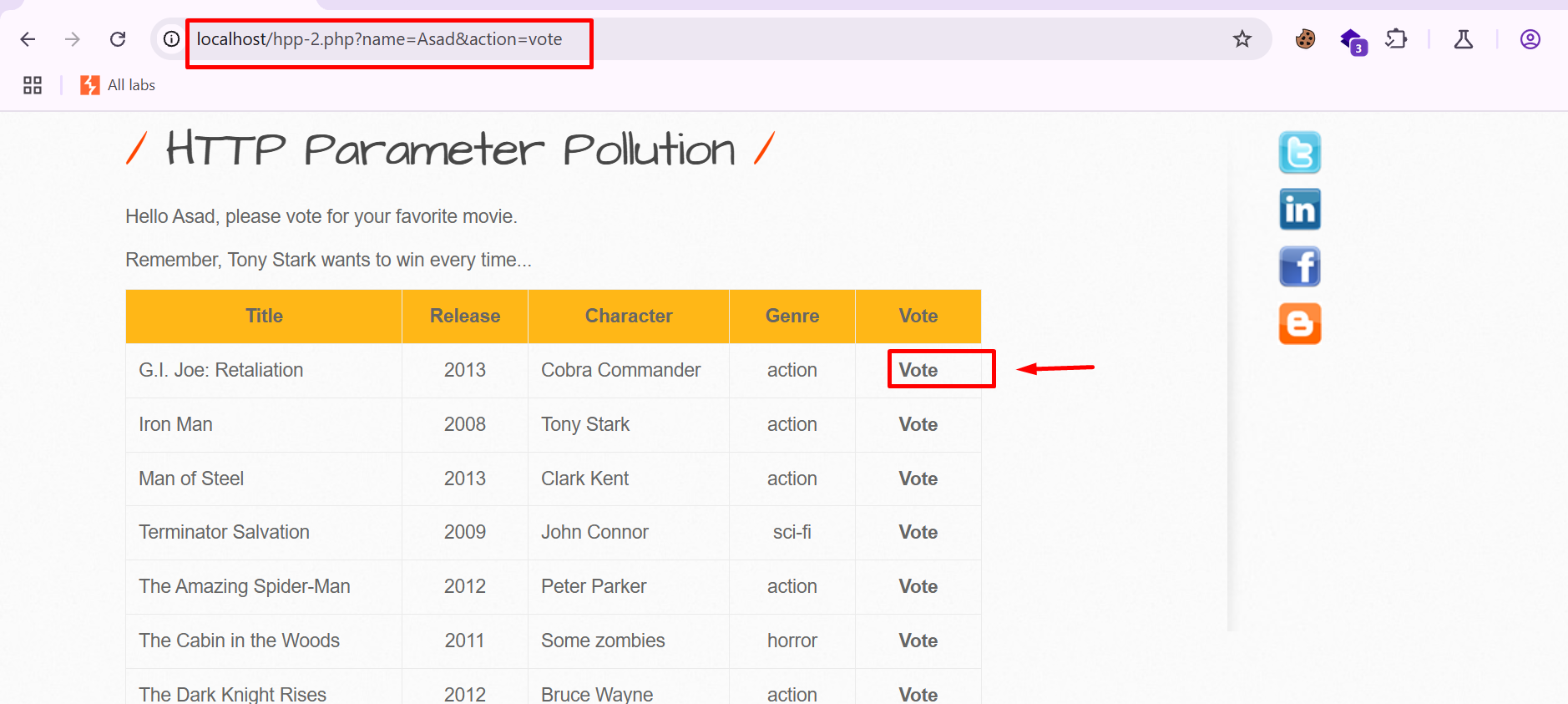Image resolution: width=1568 pixels, height=704 pixels.
Task: Click the Twitter share icon
Action: (1299, 153)
